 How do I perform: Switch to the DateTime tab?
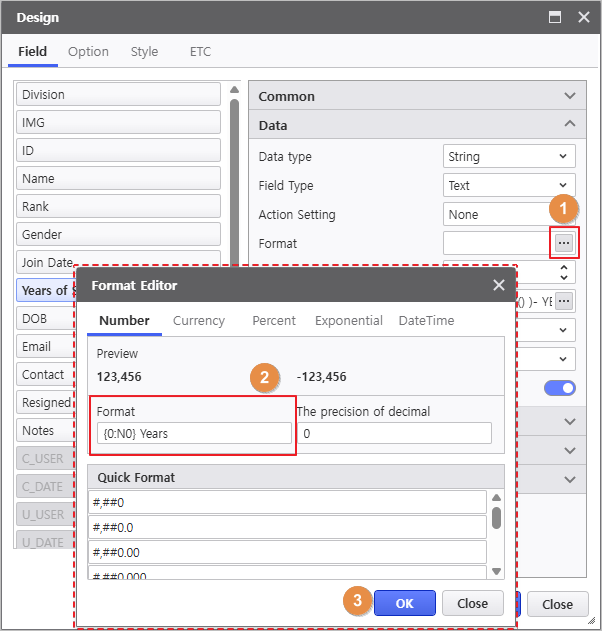click(x=426, y=321)
